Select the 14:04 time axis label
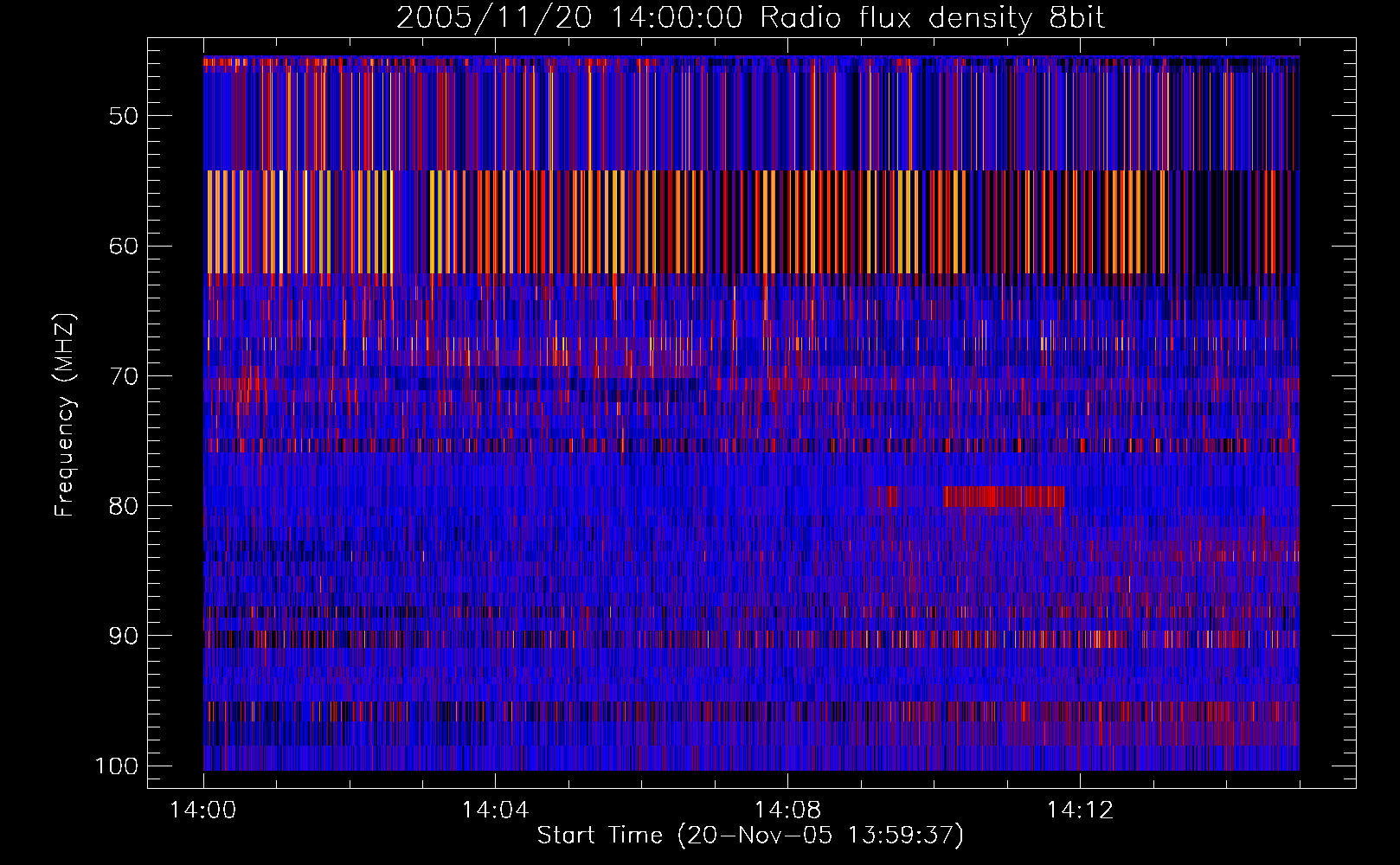Image resolution: width=1400 pixels, height=865 pixels. click(495, 811)
